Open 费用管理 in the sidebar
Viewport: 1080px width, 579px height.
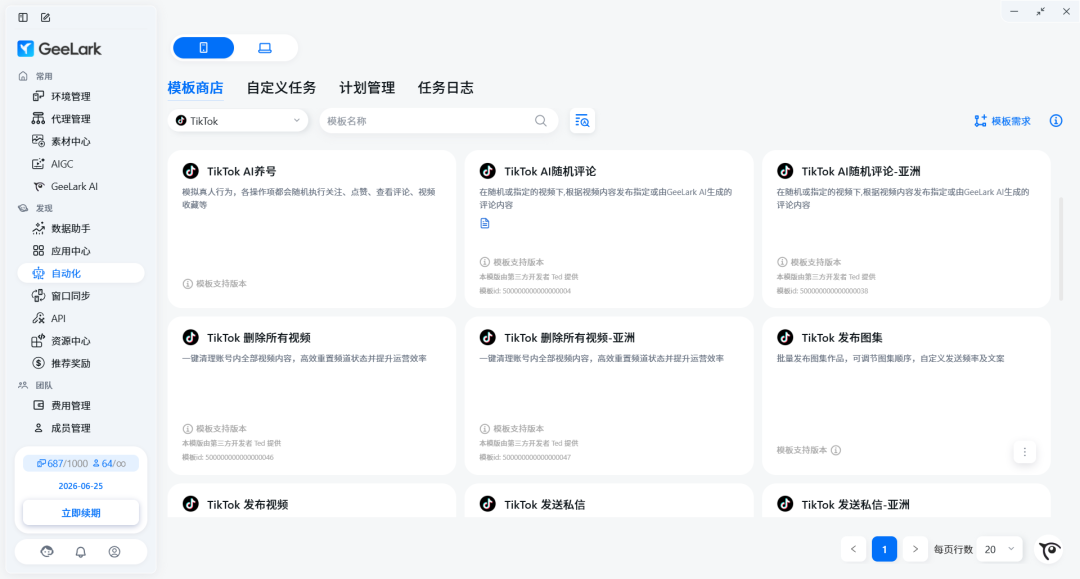pyautogui.click(x=81, y=406)
